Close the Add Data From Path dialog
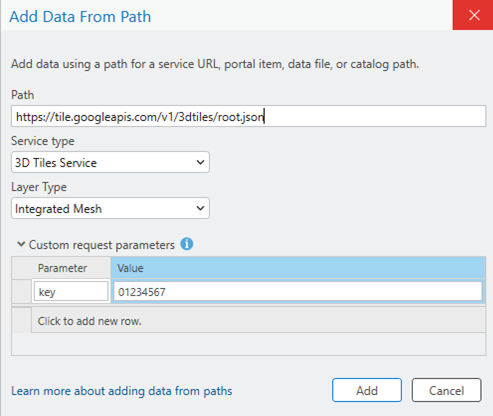 (x=474, y=15)
